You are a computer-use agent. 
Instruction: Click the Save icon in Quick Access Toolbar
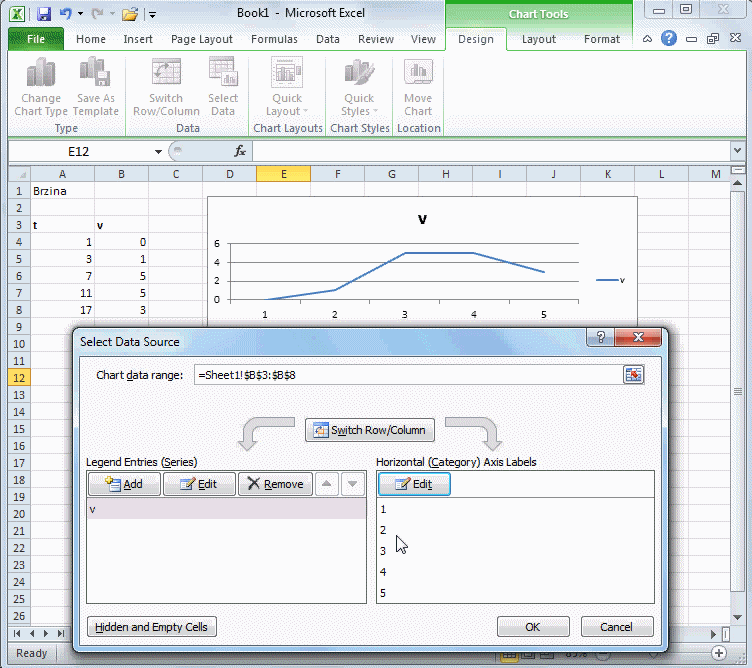[44, 14]
